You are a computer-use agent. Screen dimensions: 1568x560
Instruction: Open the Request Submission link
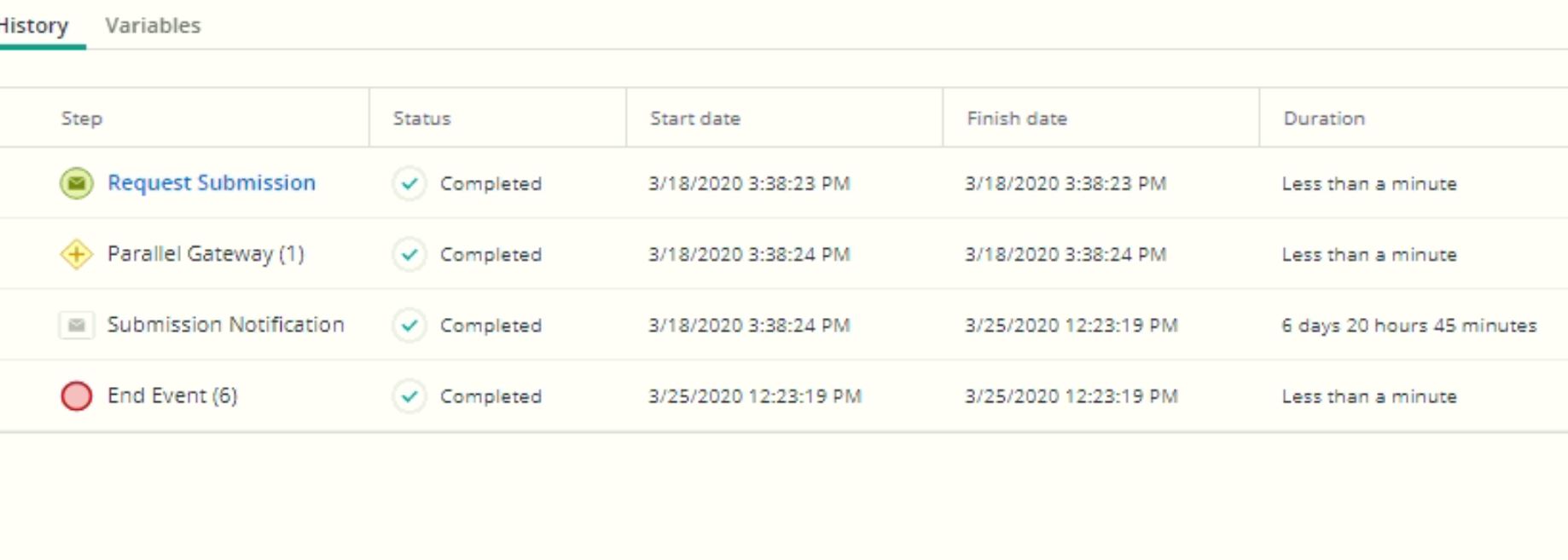[x=212, y=183]
